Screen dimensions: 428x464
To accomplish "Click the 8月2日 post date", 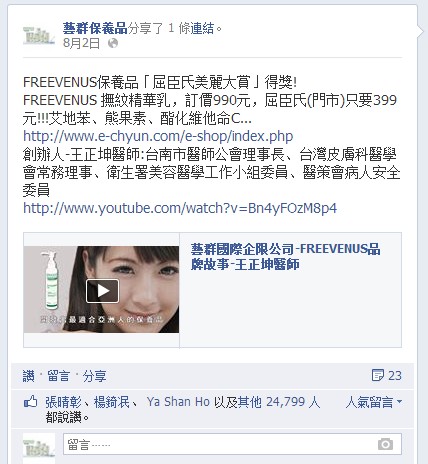I will 81,43.
